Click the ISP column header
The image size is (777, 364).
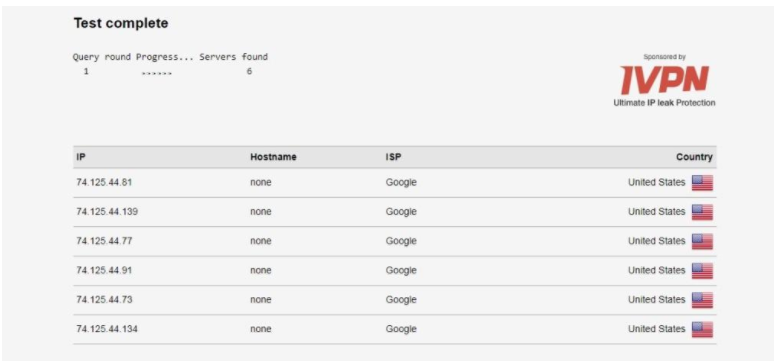click(x=393, y=157)
